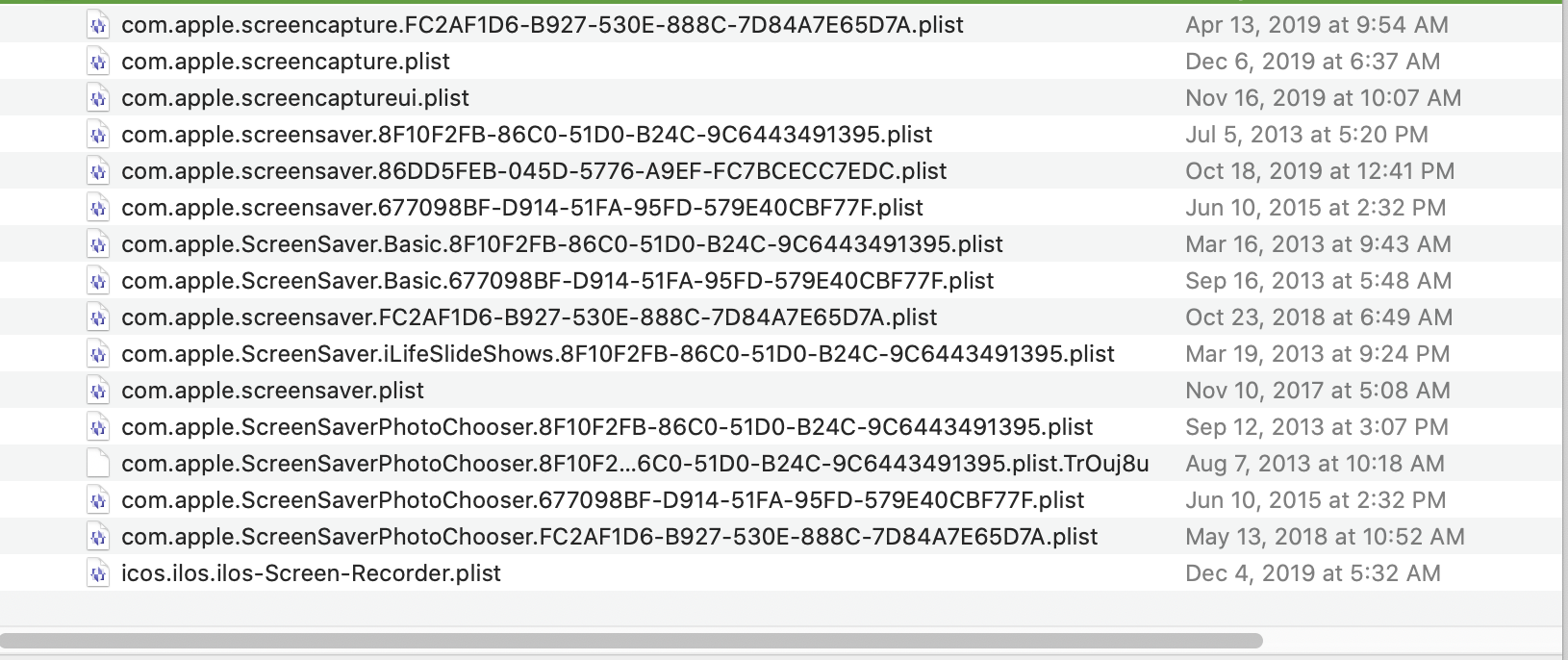Click the file icon beside com.apple.screencaptureui.plist
1568x660 pixels.
(x=97, y=98)
